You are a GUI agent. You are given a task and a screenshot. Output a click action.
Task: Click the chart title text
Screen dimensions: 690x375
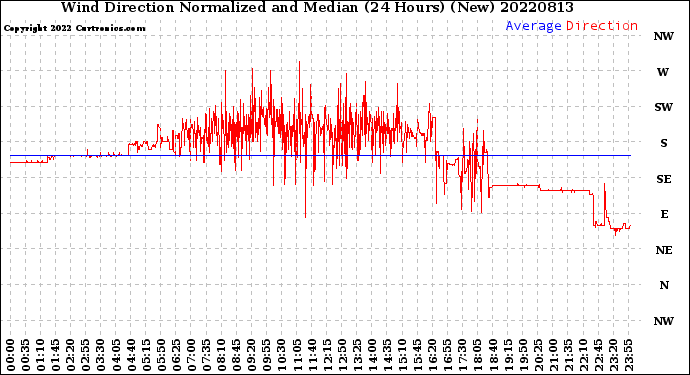(317, 7)
